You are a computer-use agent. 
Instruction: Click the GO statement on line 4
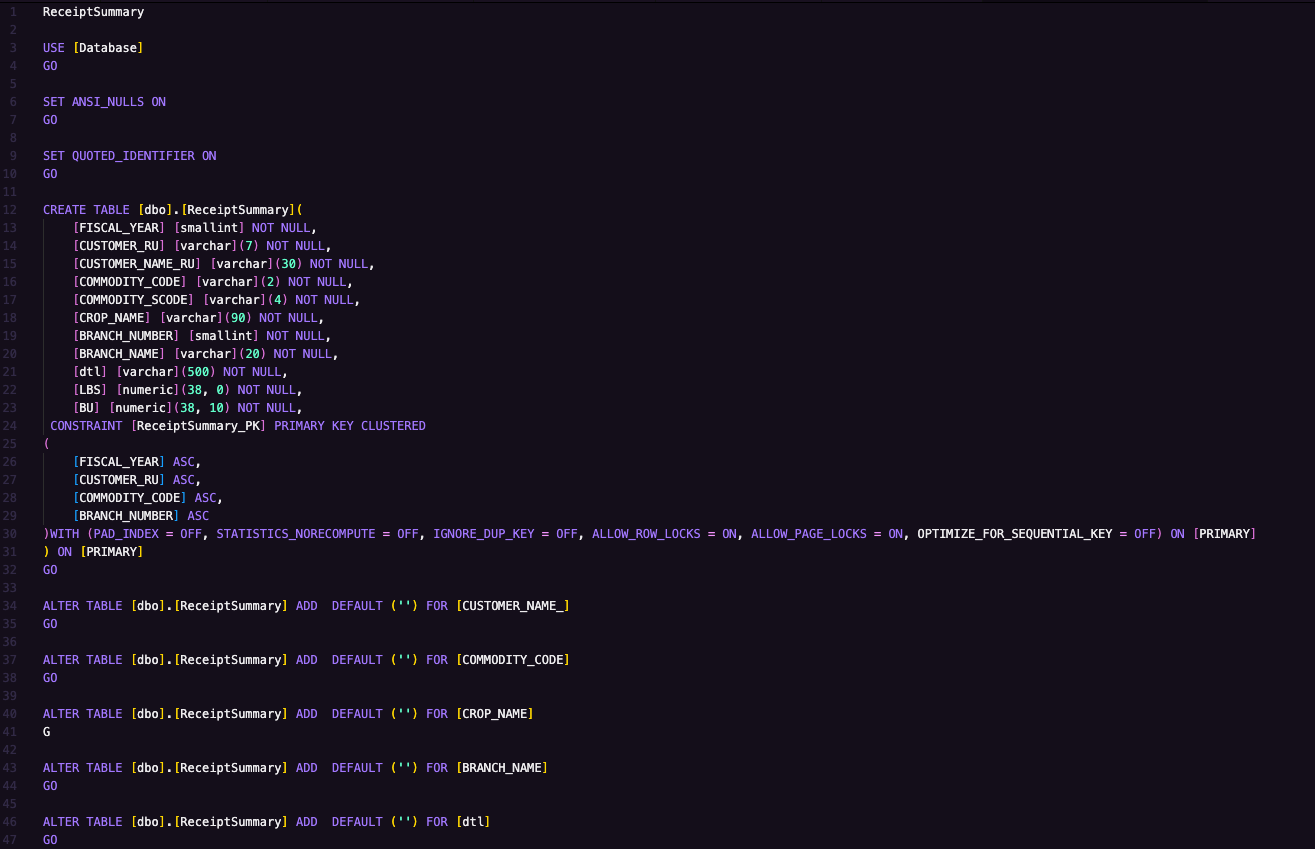(50, 66)
